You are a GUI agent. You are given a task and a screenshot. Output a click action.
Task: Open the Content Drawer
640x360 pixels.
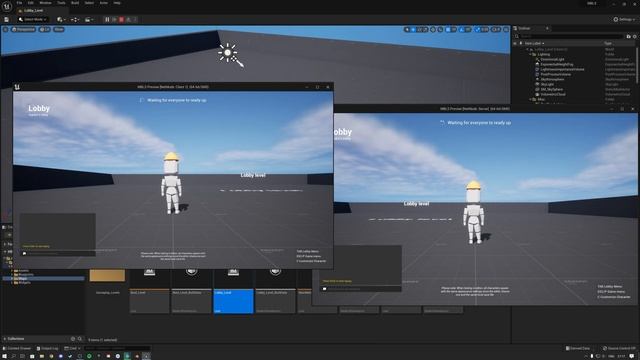tap(17, 348)
